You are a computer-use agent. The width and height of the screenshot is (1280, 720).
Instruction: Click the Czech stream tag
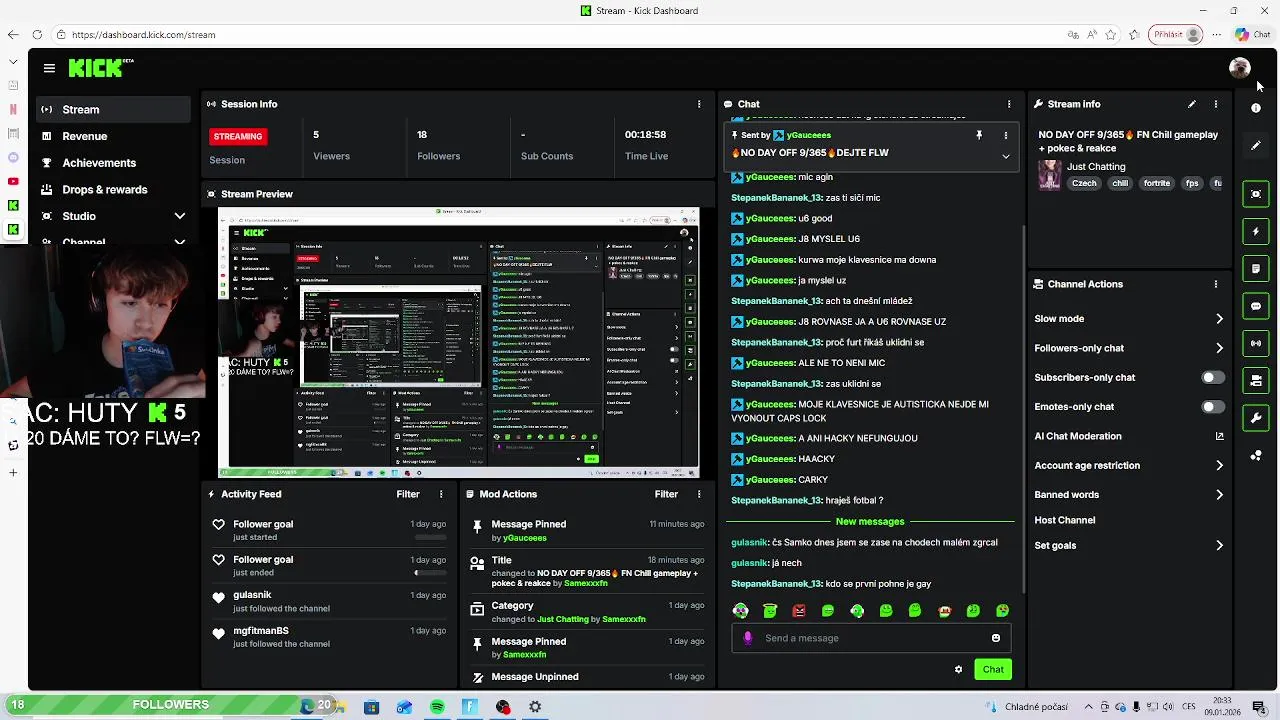(x=1084, y=184)
